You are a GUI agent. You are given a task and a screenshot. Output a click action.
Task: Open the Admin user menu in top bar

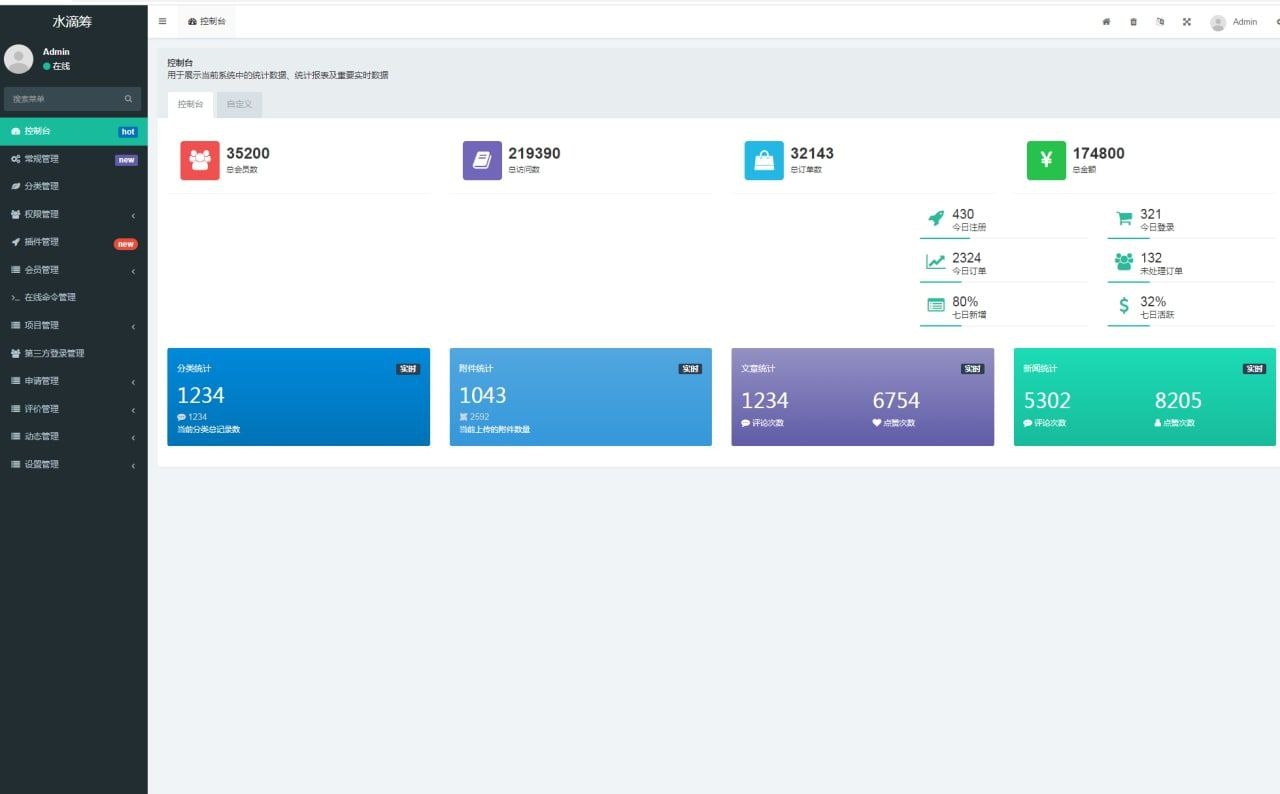click(x=1234, y=22)
